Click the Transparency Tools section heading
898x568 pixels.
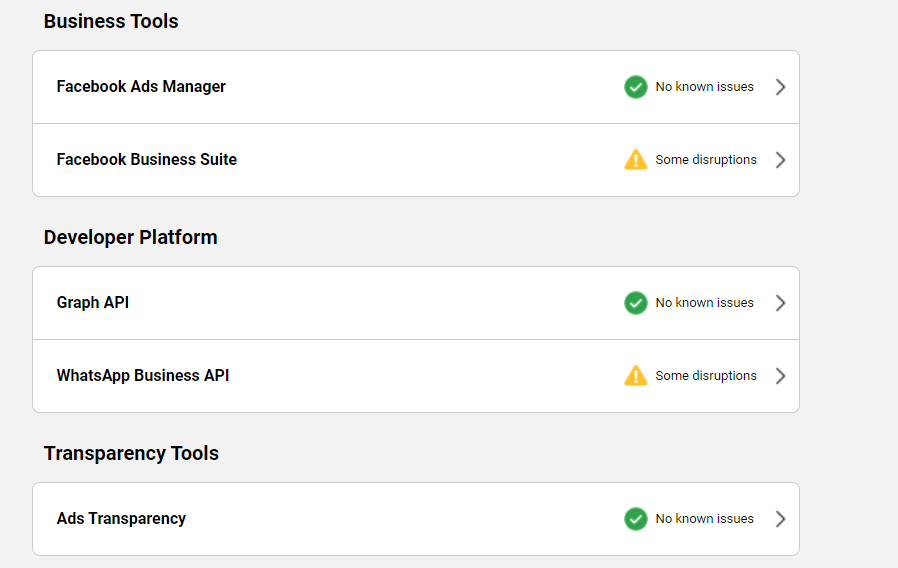(x=131, y=453)
